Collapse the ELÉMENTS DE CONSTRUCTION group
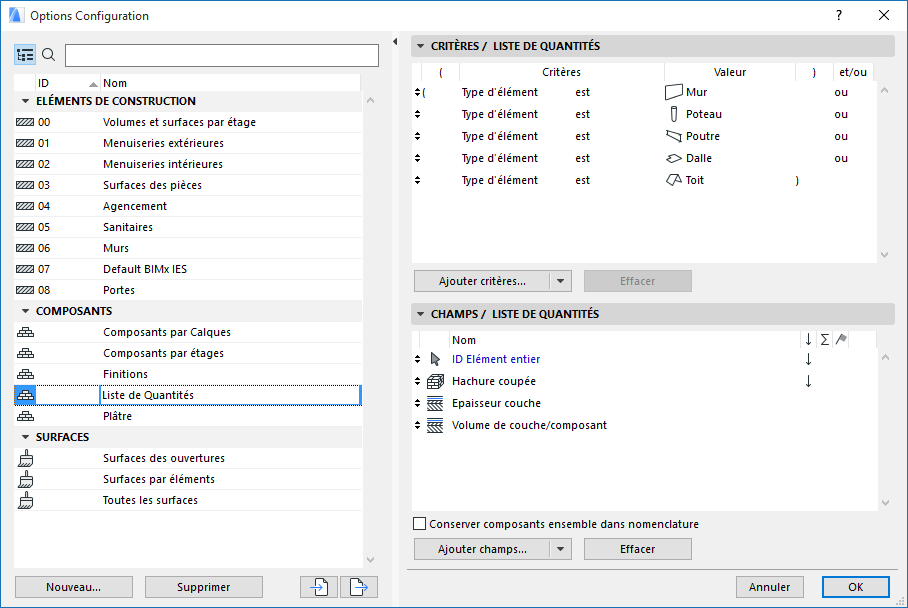 [x=25, y=101]
